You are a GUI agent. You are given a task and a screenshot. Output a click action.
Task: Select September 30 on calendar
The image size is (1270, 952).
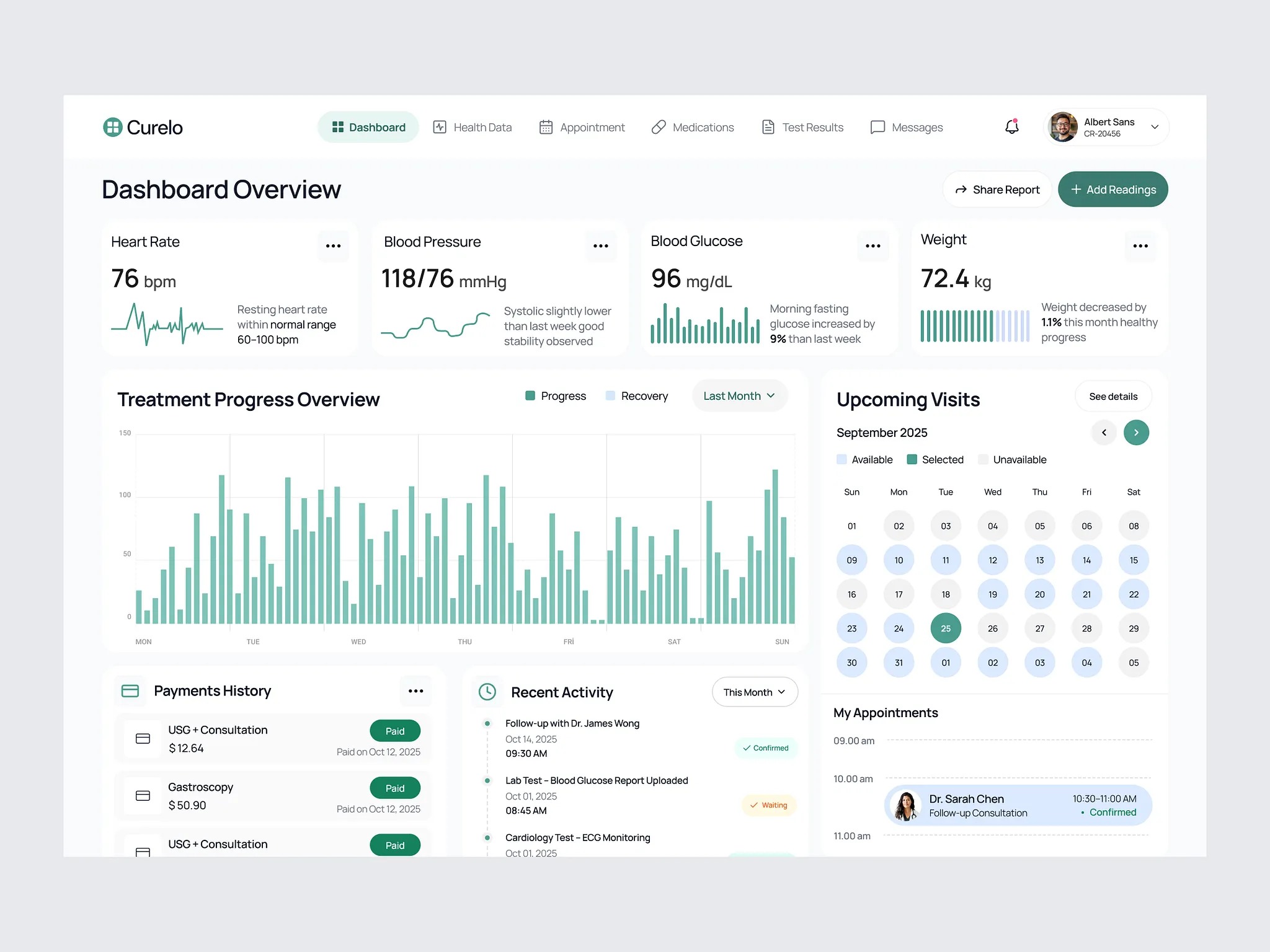point(852,663)
